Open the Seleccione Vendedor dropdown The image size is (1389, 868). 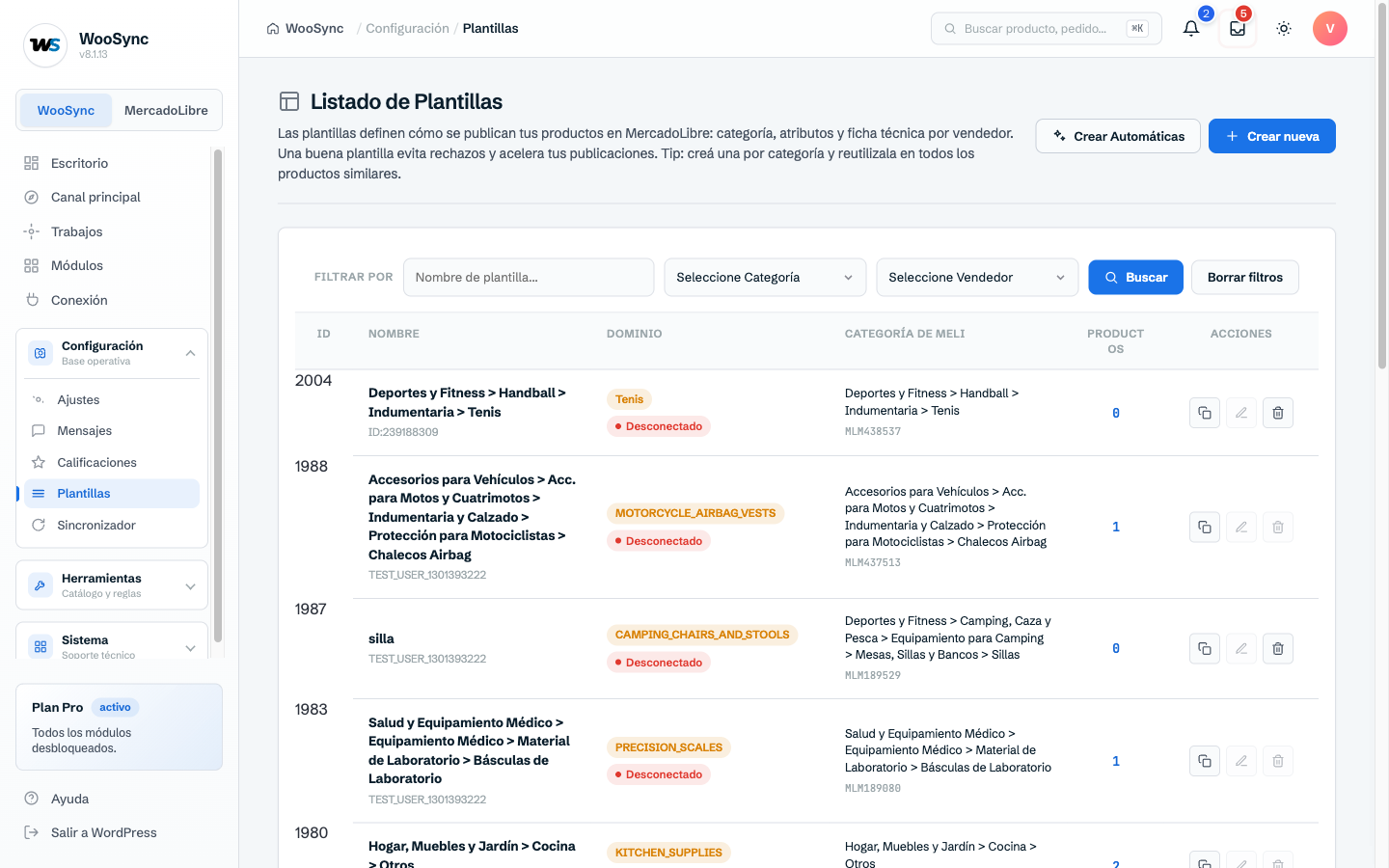coord(977,277)
